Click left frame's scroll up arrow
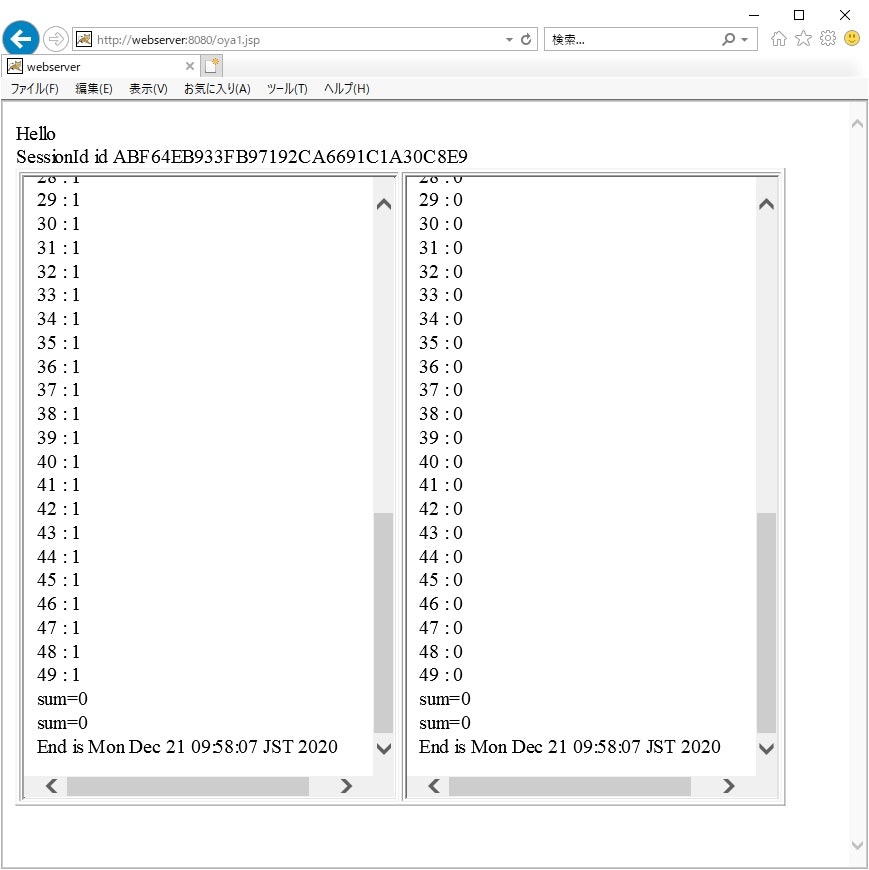The image size is (869, 870). 383,204
